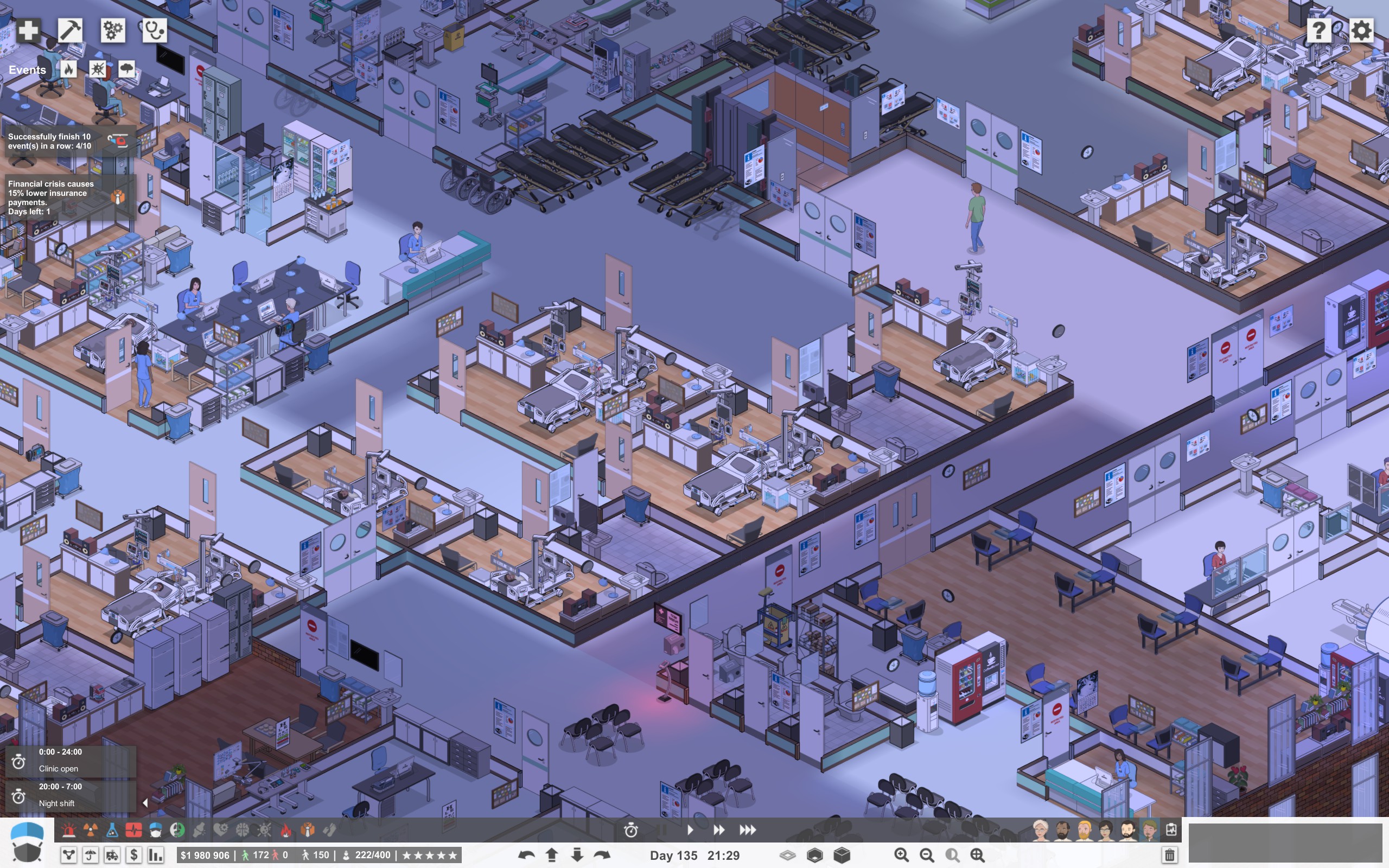Image resolution: width=1389 pixels, height=868 pixels.
Task: Select the green head internal department
Action: (177, 829)
